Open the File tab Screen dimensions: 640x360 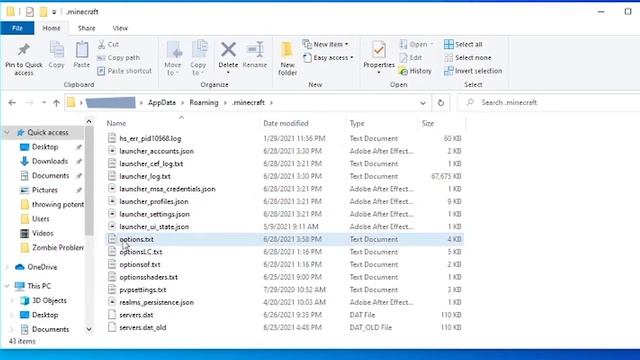pyautogui.click(x=17, y=28)
